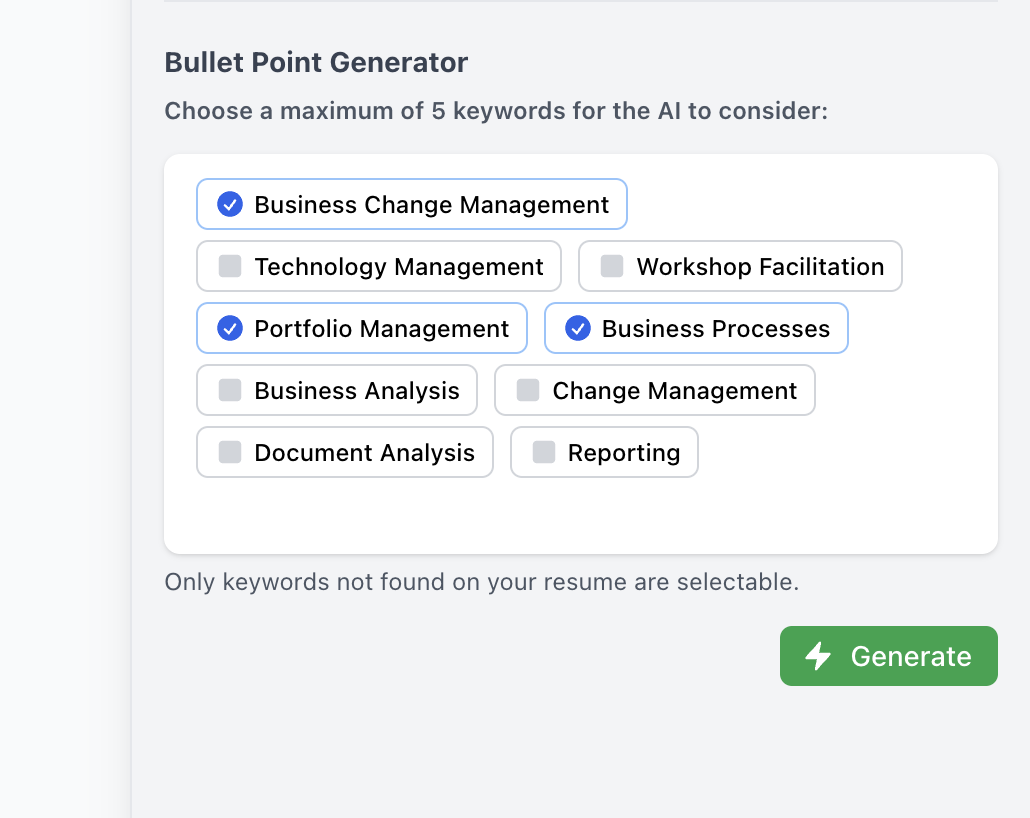Turn off the Business Processes keyword
This screenshot has height=818, width=1030.
point(696,328)
